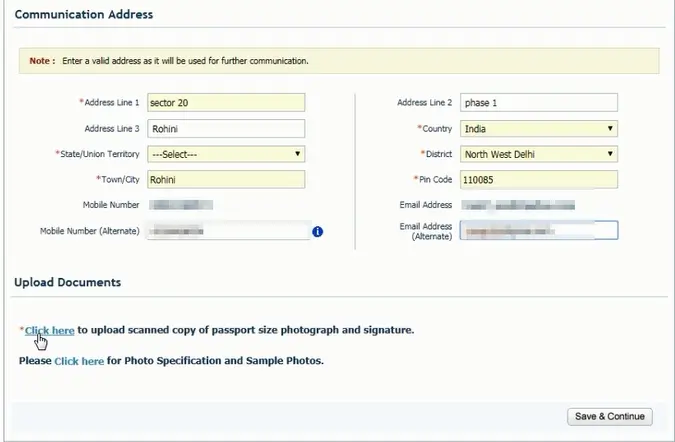This screenshot has width=675, height=442.
Task: Select the Address Line 3 input box
Action: 226,128
